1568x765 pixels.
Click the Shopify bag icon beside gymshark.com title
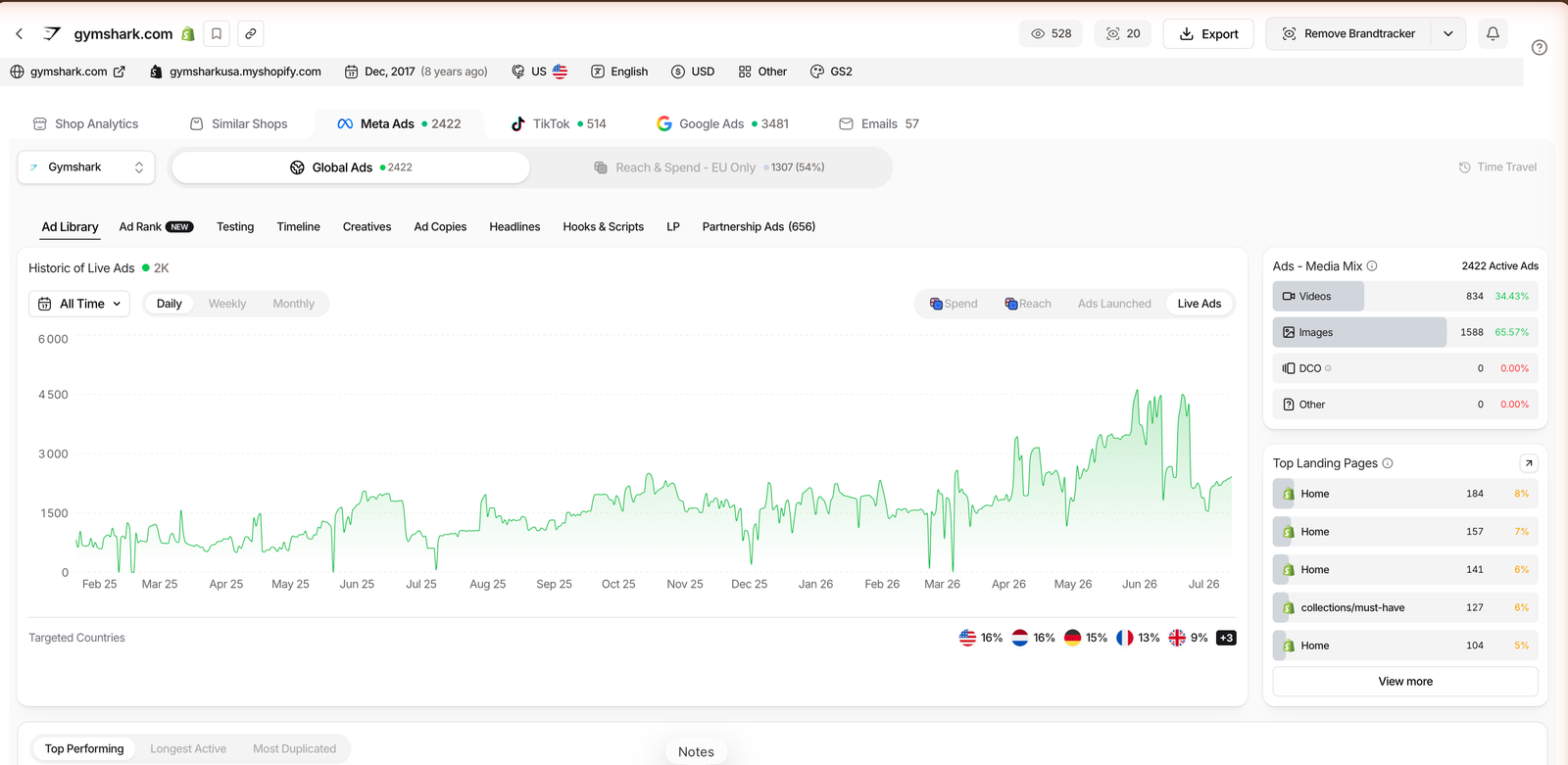(x=188, y=34)
